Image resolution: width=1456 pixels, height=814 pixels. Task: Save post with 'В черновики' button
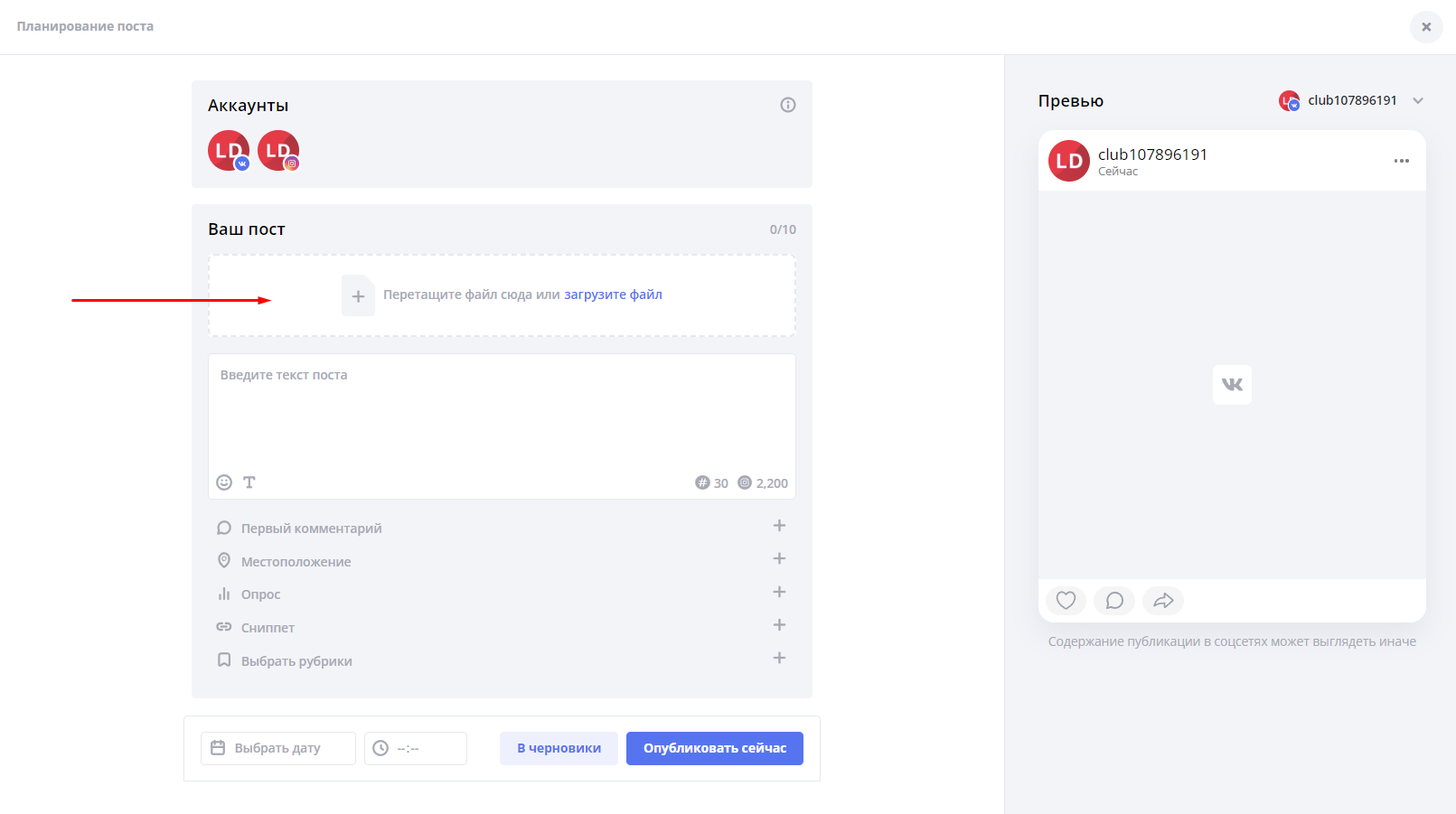pos(559,748)
